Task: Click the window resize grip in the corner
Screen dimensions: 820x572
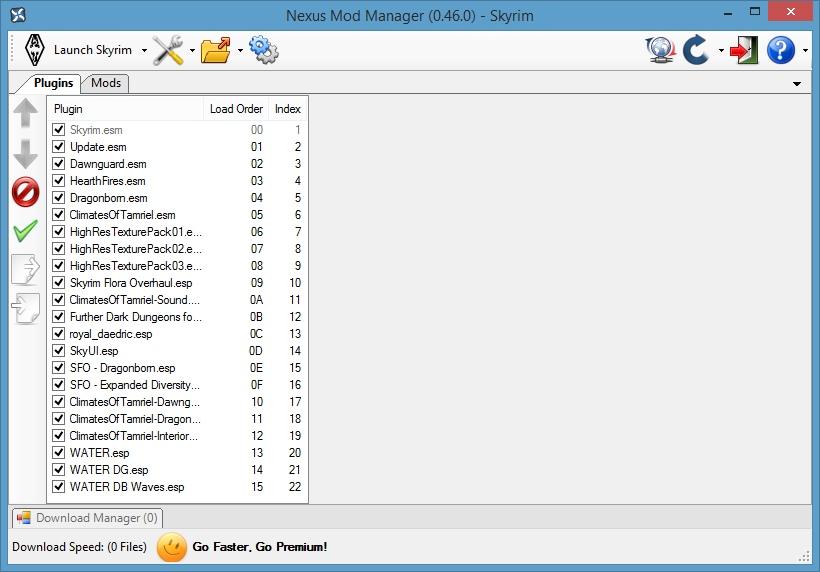Action: [x=804, y=557]
